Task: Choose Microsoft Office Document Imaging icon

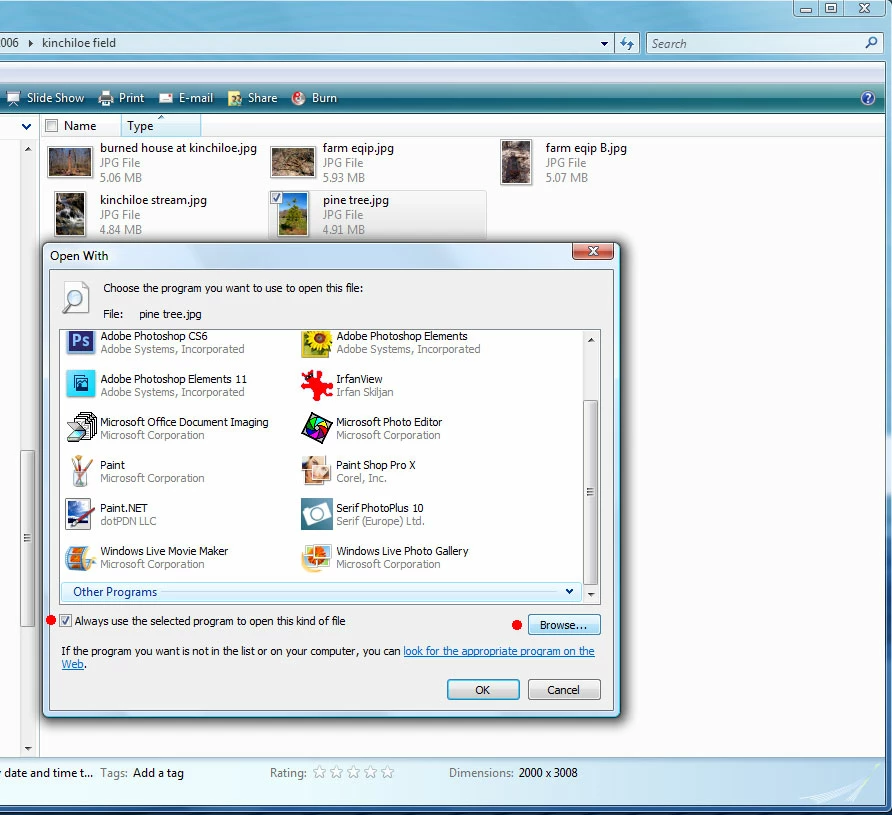Action: [x=81, y=427]
